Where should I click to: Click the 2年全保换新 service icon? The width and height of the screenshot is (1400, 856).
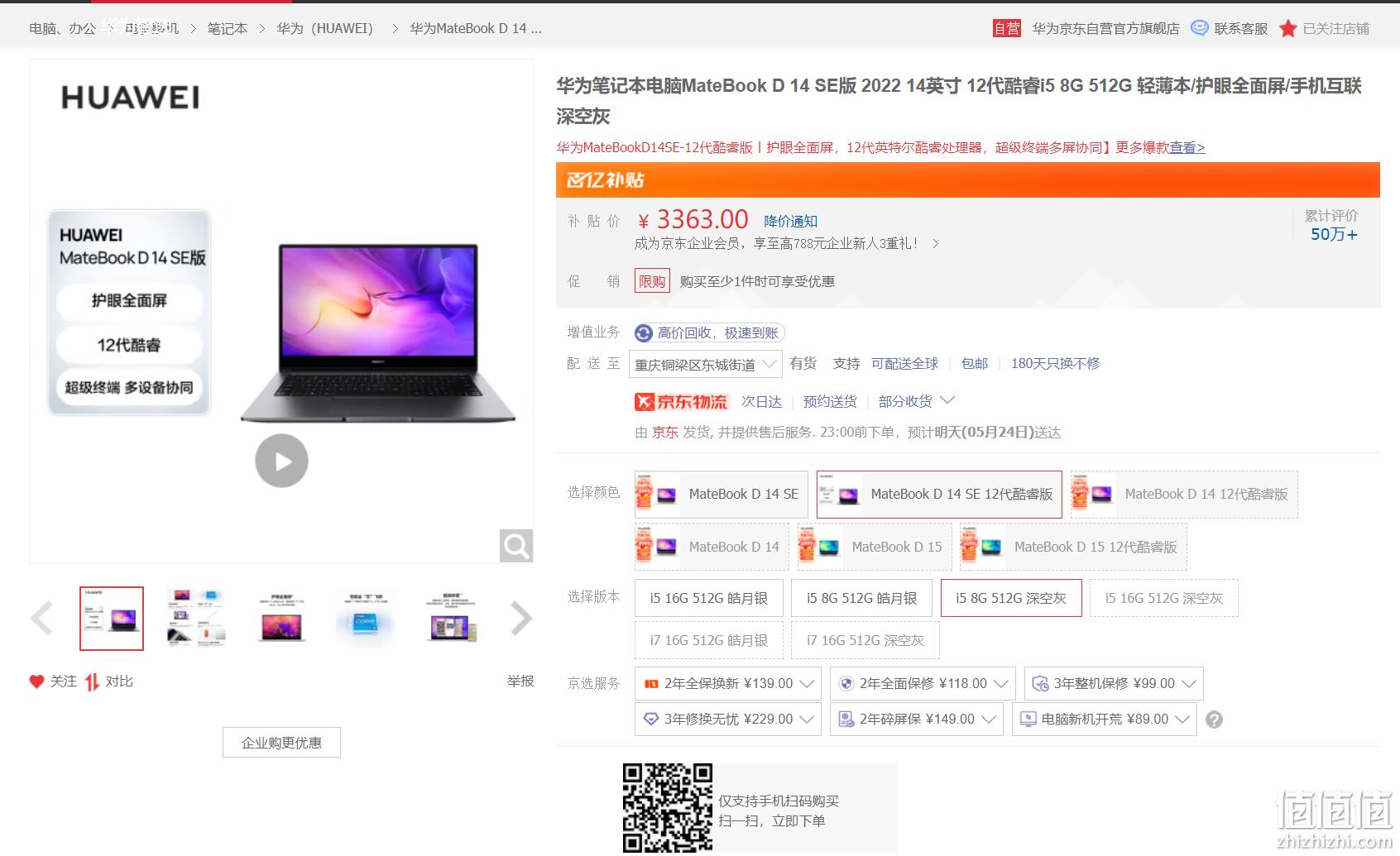(x=652, y=684)
